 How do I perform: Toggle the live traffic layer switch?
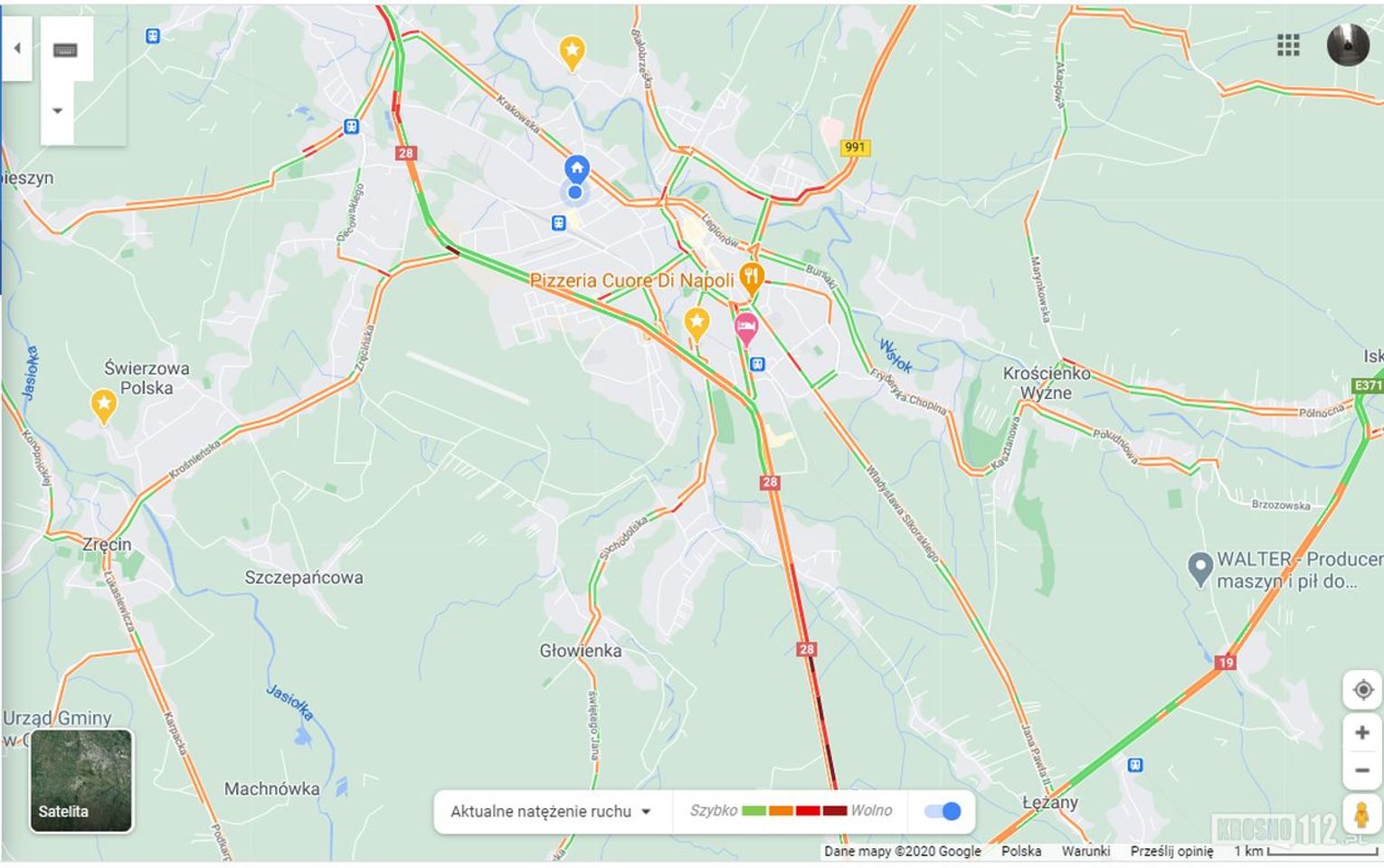coord(942,811)
